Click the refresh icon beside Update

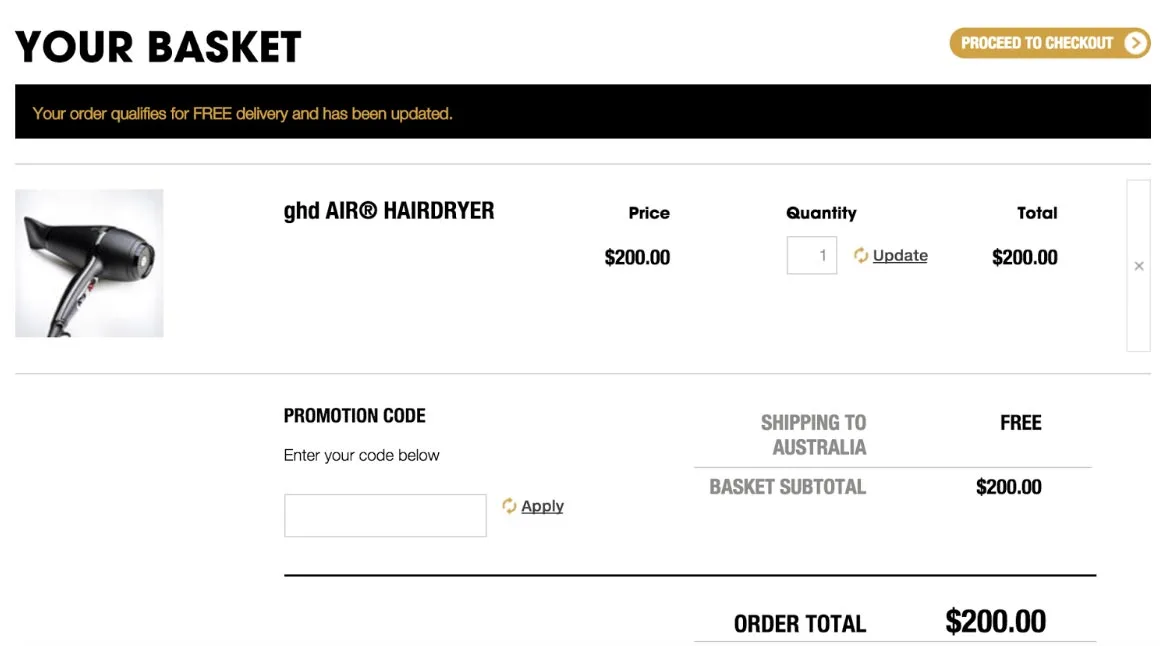(860, 256)
